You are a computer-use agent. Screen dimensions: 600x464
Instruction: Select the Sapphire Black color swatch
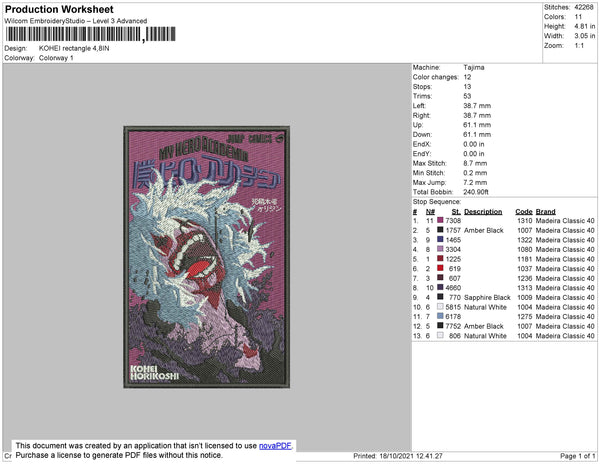pyautogui.click(x=440, y=297)
